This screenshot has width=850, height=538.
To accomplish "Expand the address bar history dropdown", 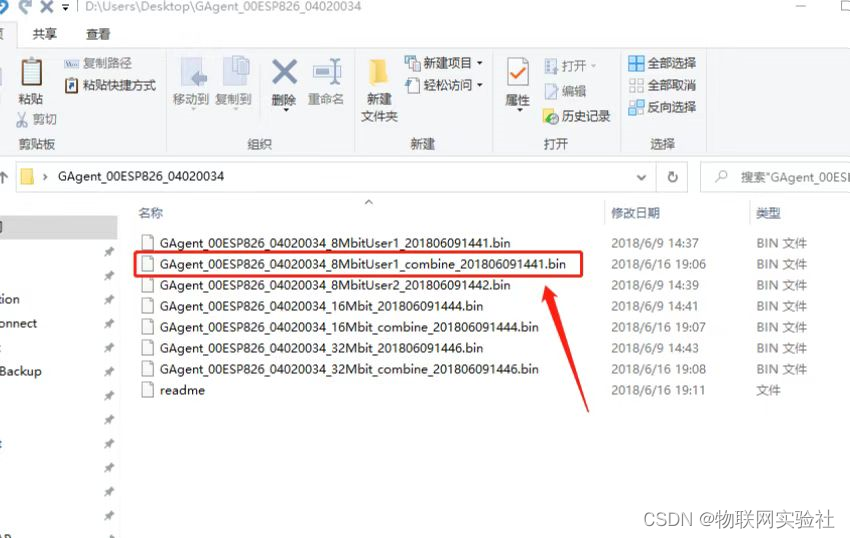I will click(641, 177).
